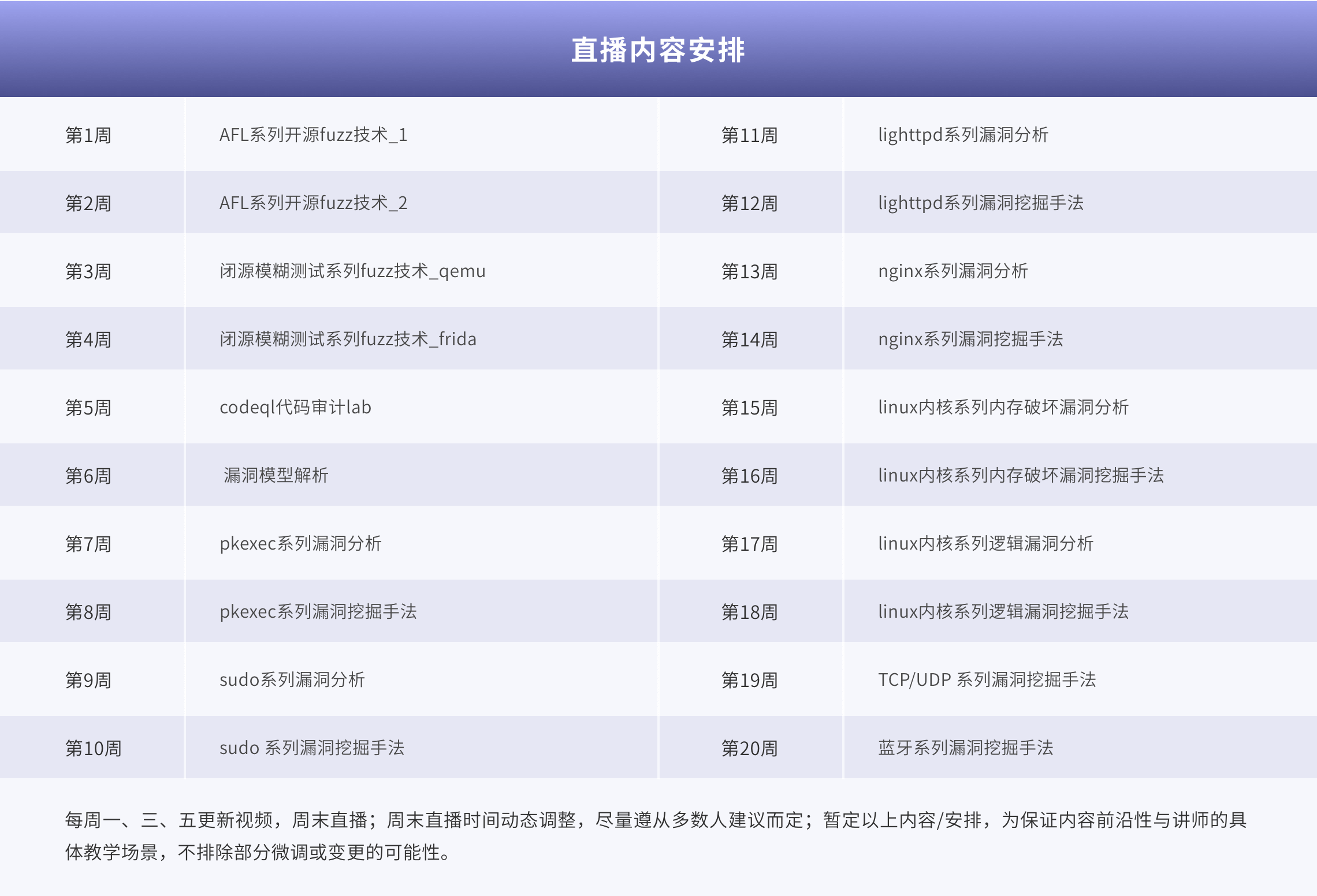Click nginx系列漏洞挖掘手法 entry
Viewport: 1317px width, 896px height.
(970, 339)
